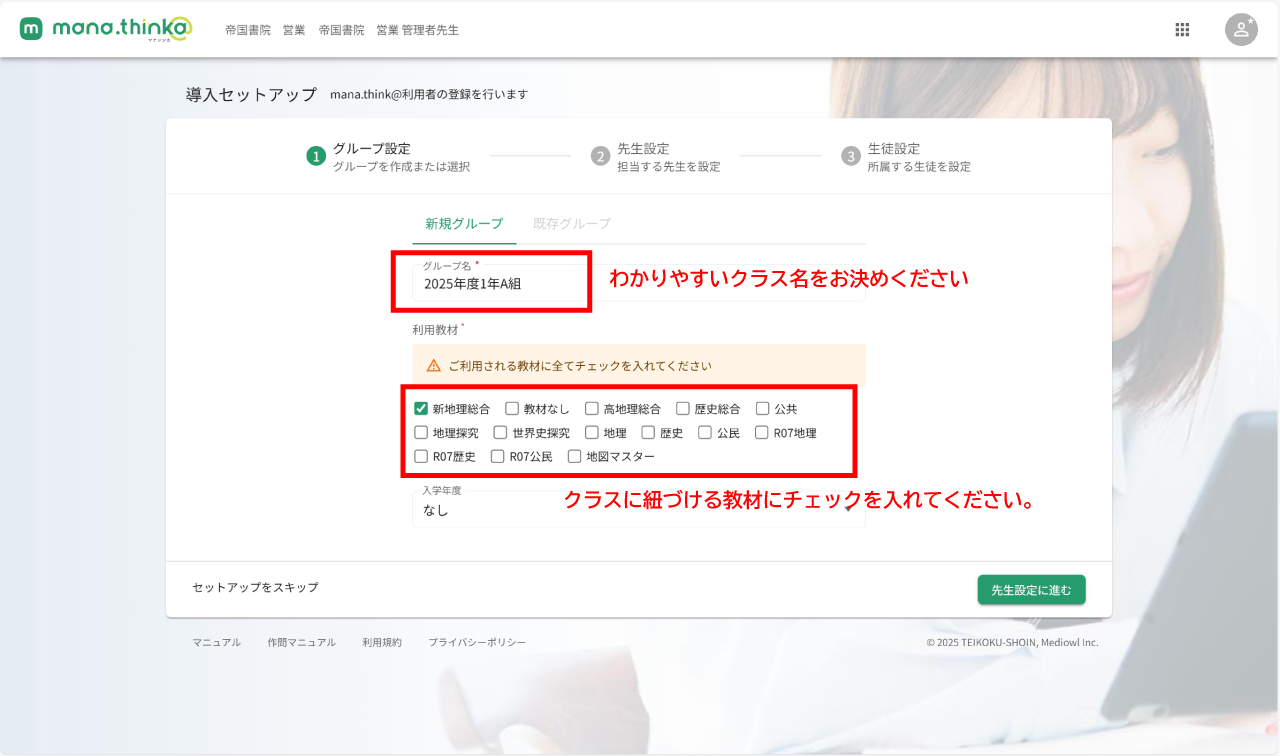Switch to the 既存グループ tab

[x=572, y=224]
